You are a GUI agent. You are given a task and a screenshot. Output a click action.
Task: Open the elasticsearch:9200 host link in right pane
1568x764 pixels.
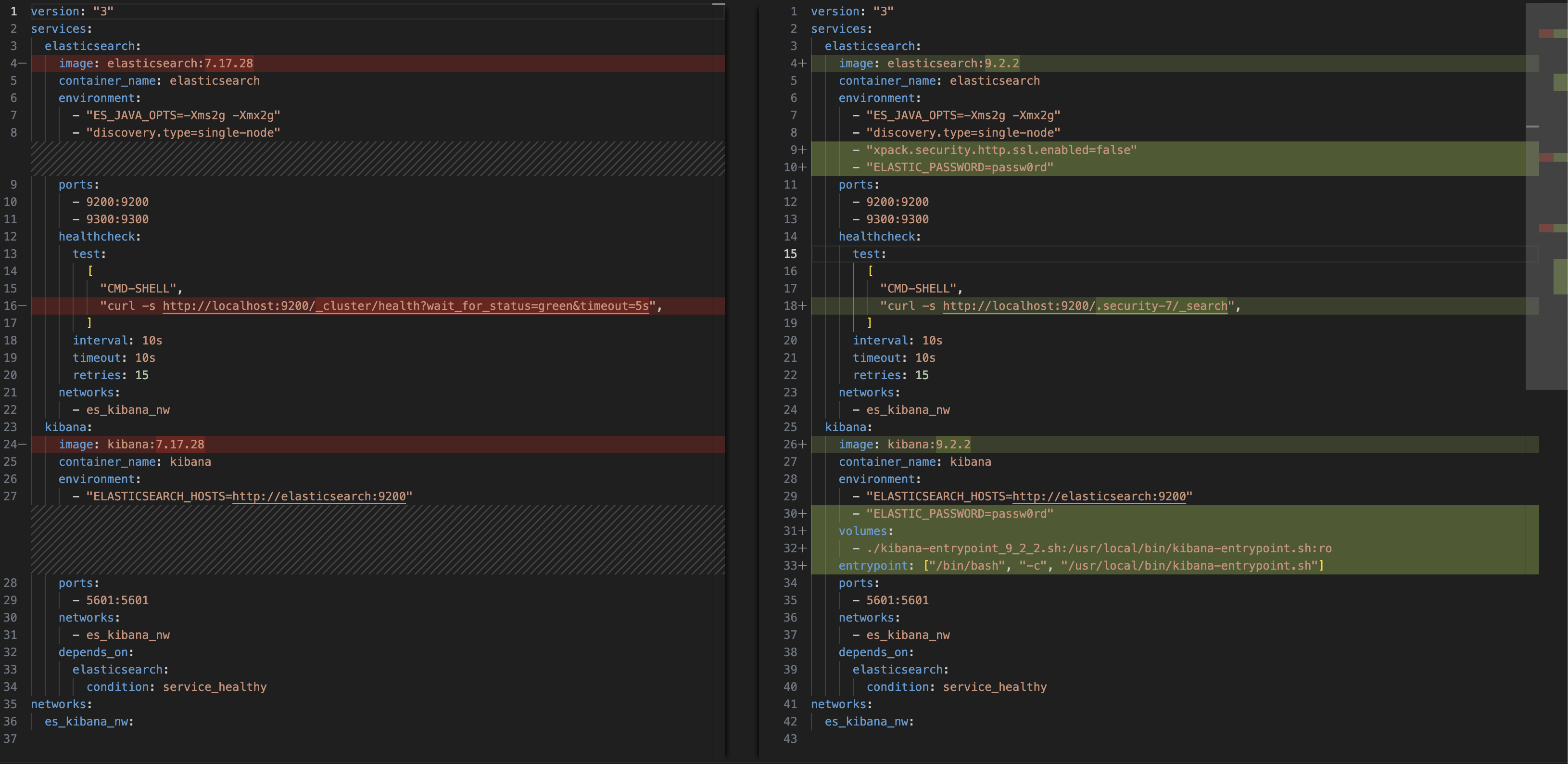(1099, 496)
